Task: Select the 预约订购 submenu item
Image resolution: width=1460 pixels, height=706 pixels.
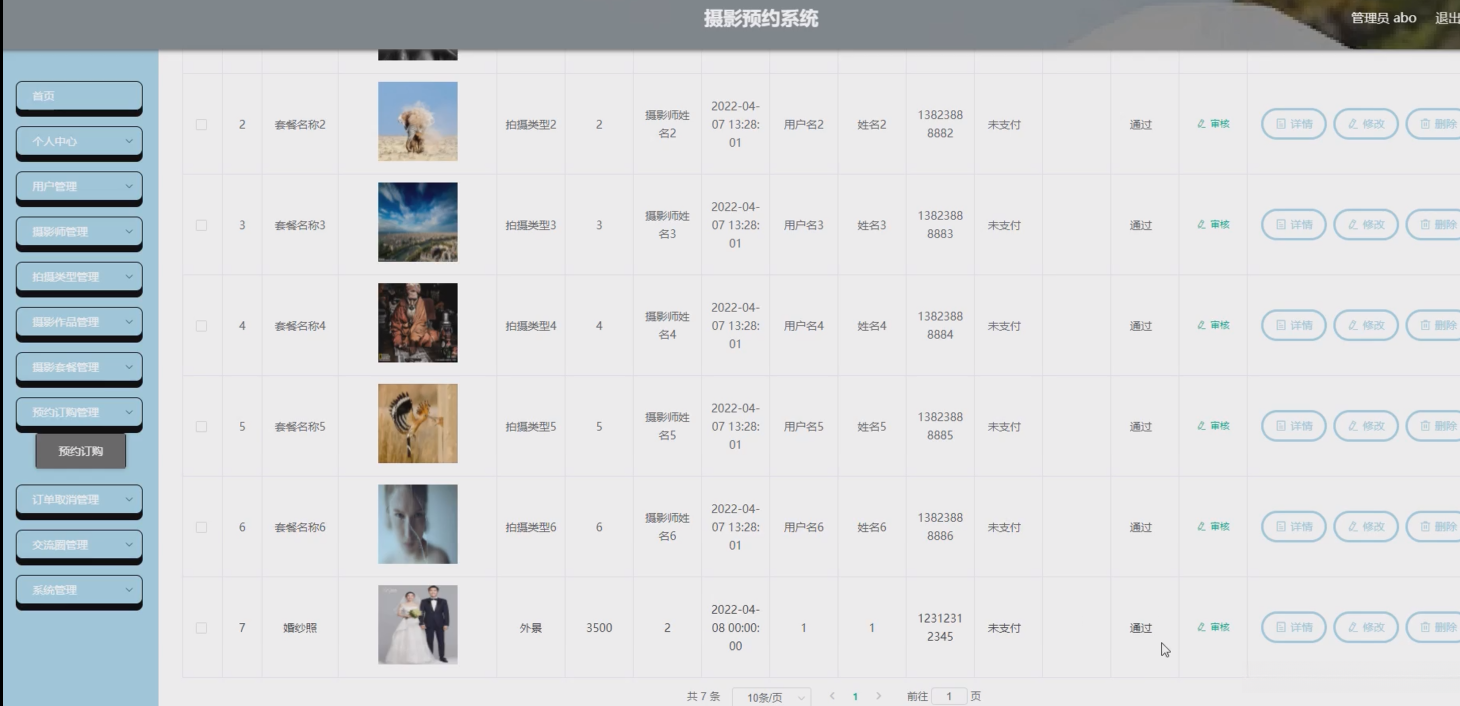Action: point(81,451)
